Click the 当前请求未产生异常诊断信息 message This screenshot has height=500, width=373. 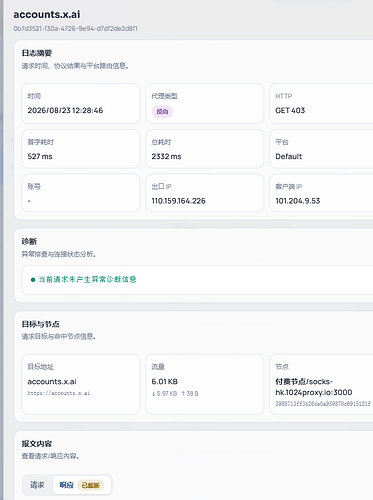87,279
